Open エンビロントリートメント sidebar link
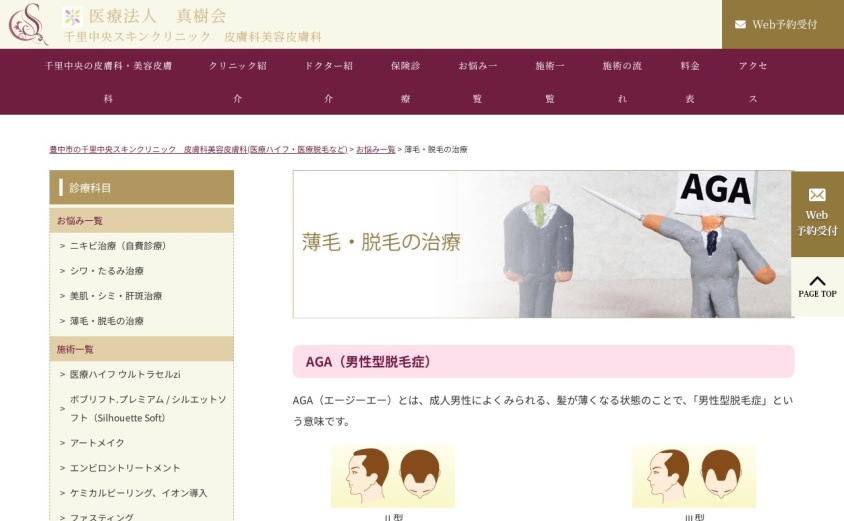Image resolution: width=844 pixels, height=521 pixels. point(125,468)
